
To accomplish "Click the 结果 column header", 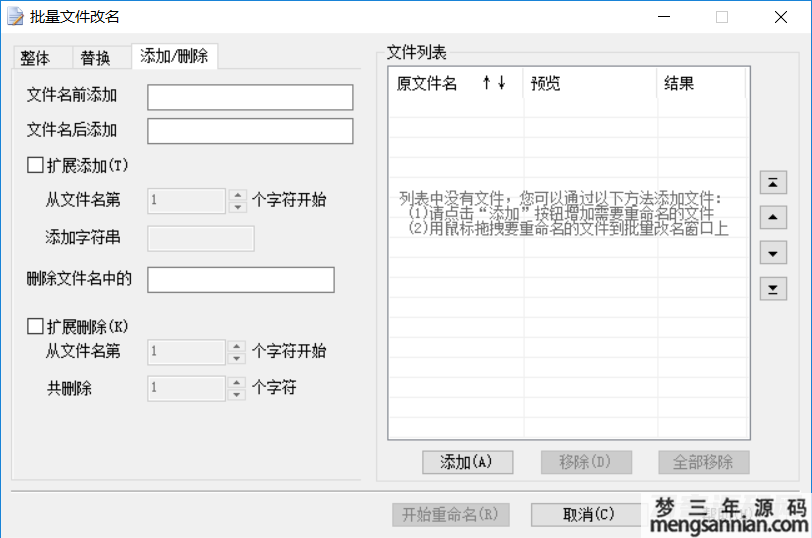I will click(702, 83).
